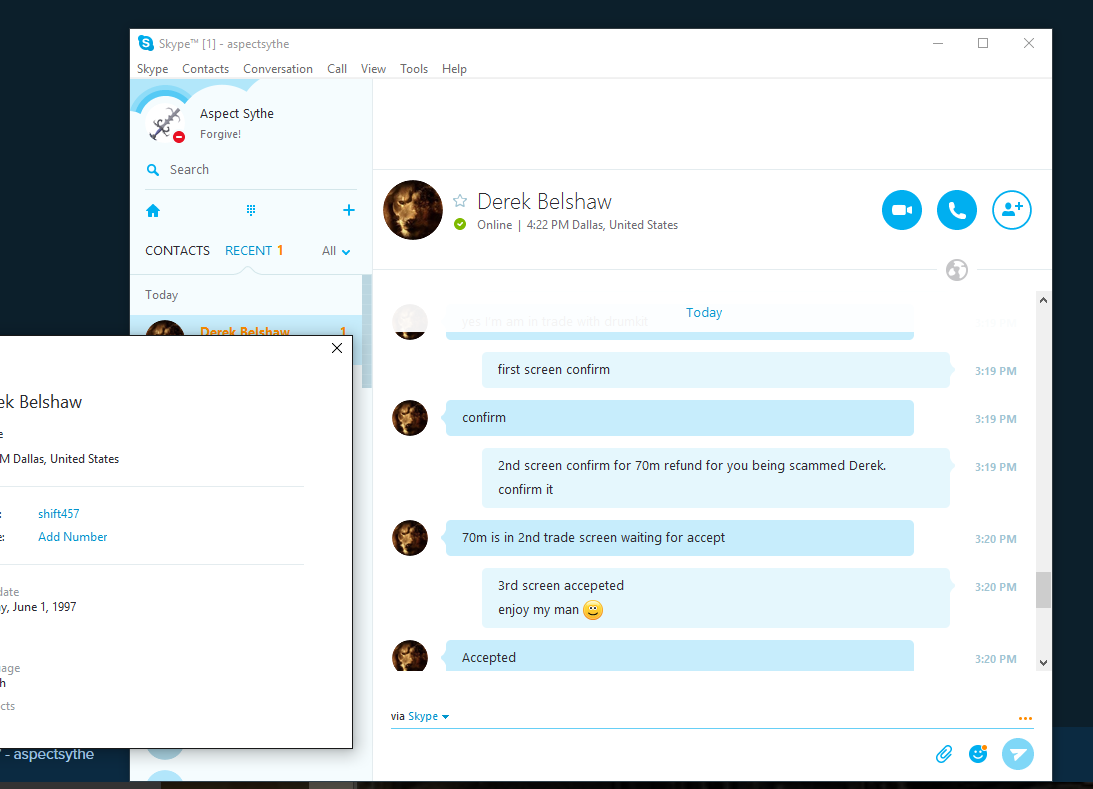
Task: Open the Help menu
Action: (454, 69)
